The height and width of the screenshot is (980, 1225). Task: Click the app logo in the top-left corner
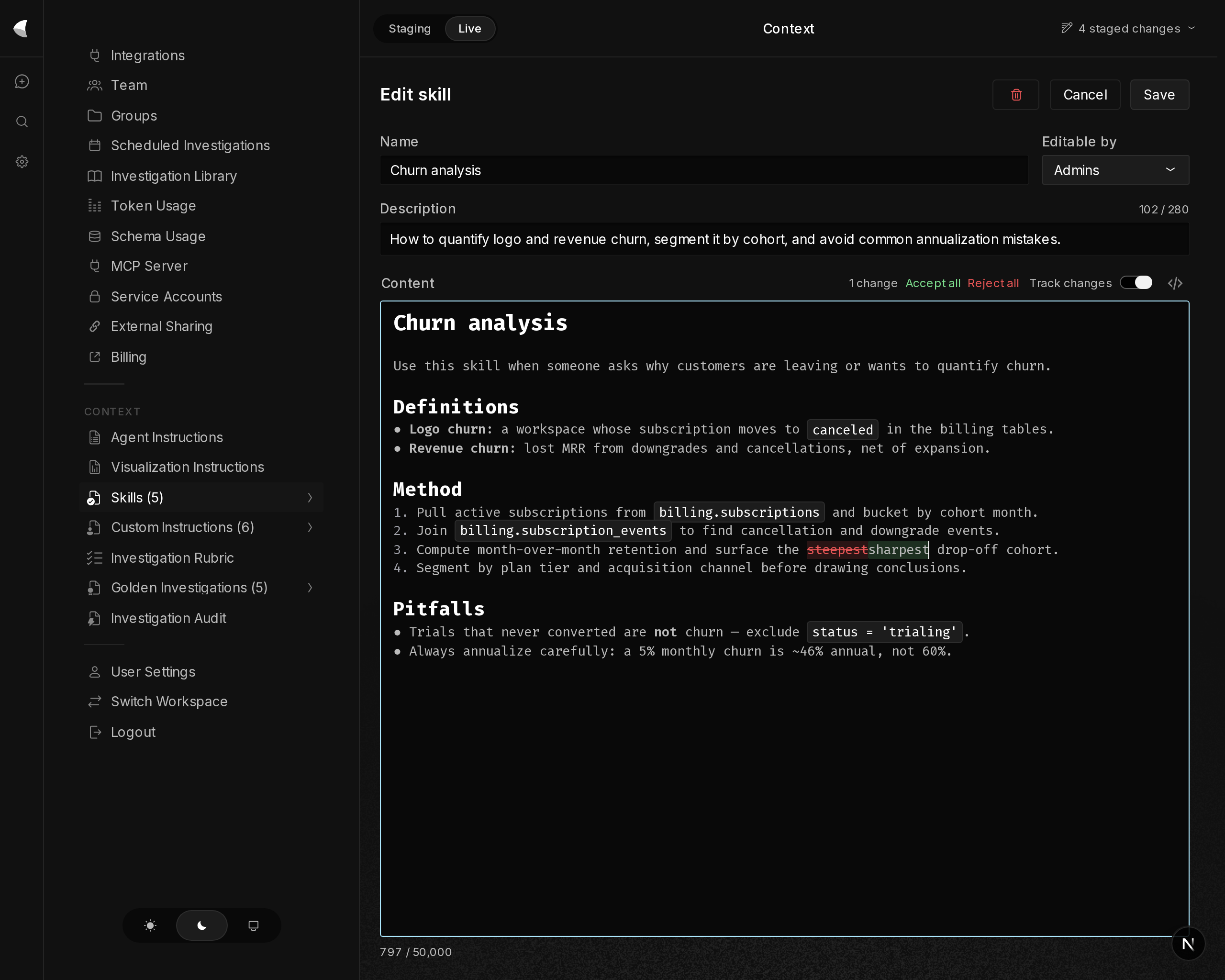pos(21,28)
